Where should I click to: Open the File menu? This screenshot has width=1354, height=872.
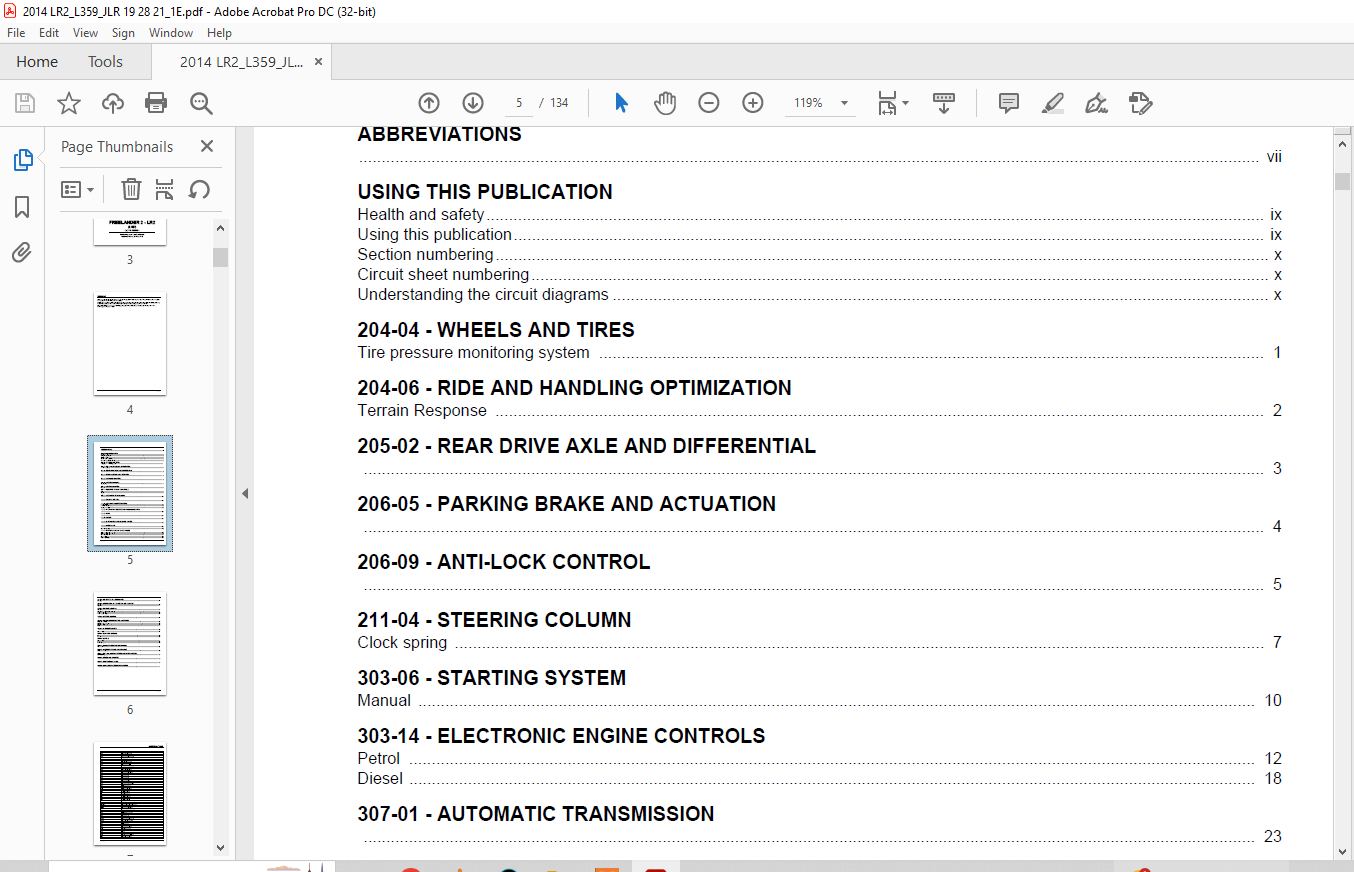(x=16, y=33)
